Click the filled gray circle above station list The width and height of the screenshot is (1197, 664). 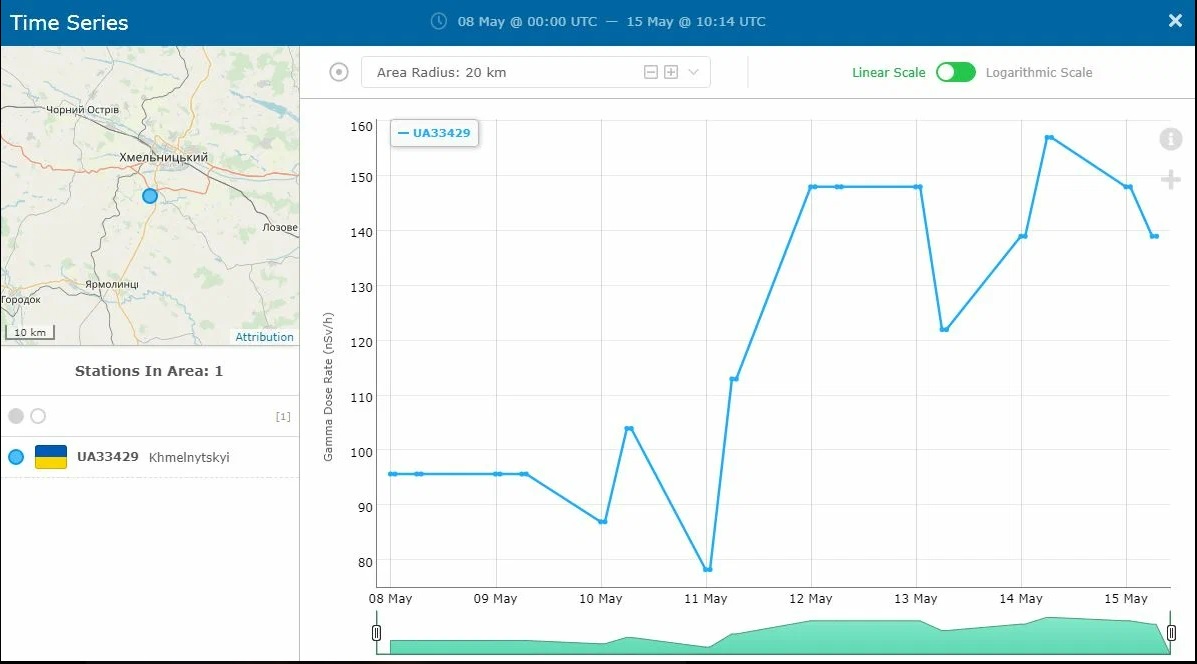click(16, 416)
